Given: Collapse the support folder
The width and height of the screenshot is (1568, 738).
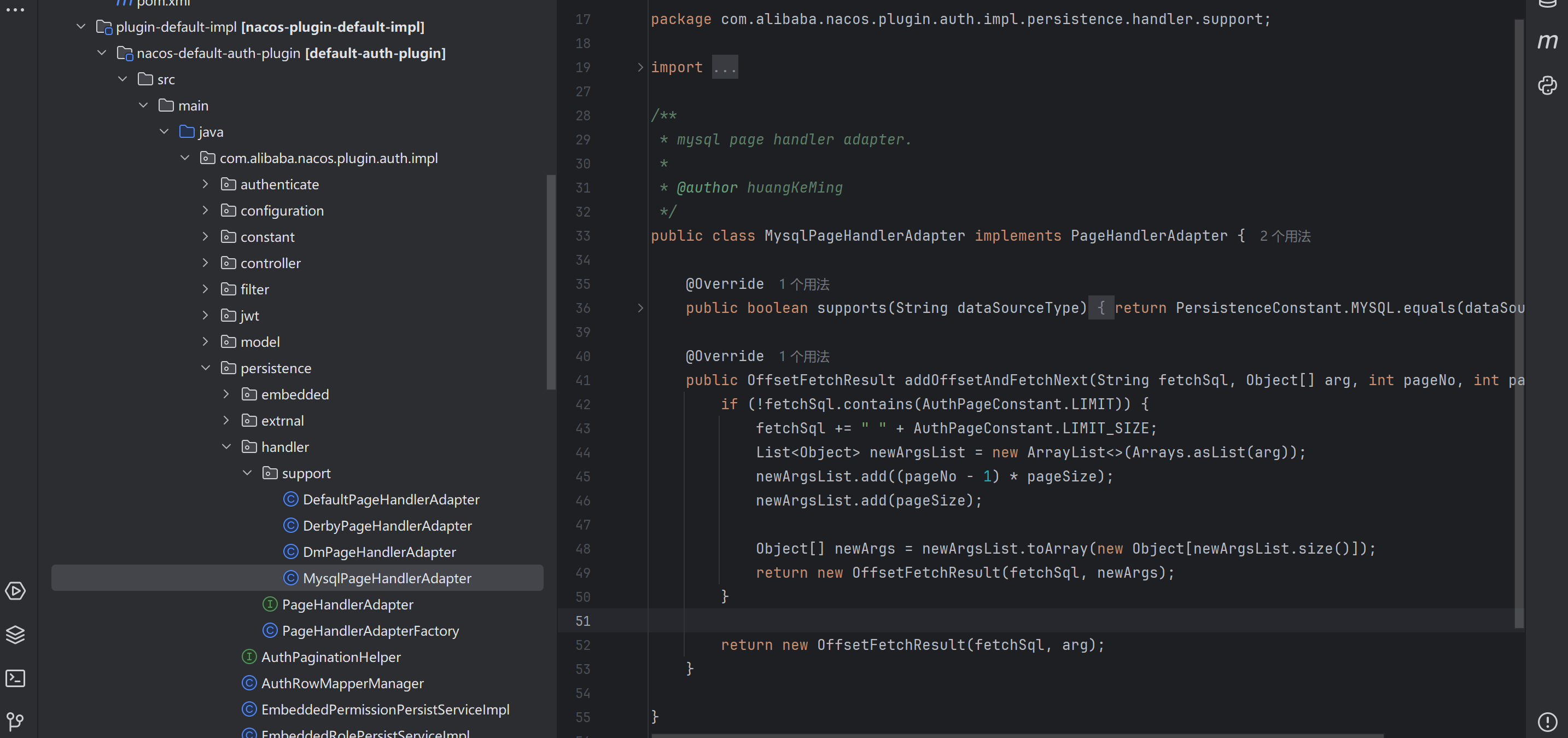Looking at the screenshot, I should [x=247, y=473].
